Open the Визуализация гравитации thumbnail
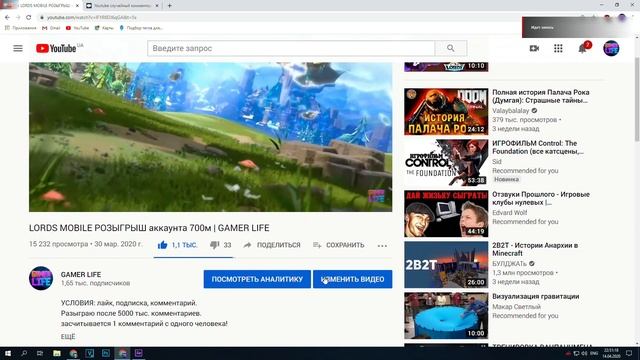This screenshot has height=360, width=640. (446, 316)
